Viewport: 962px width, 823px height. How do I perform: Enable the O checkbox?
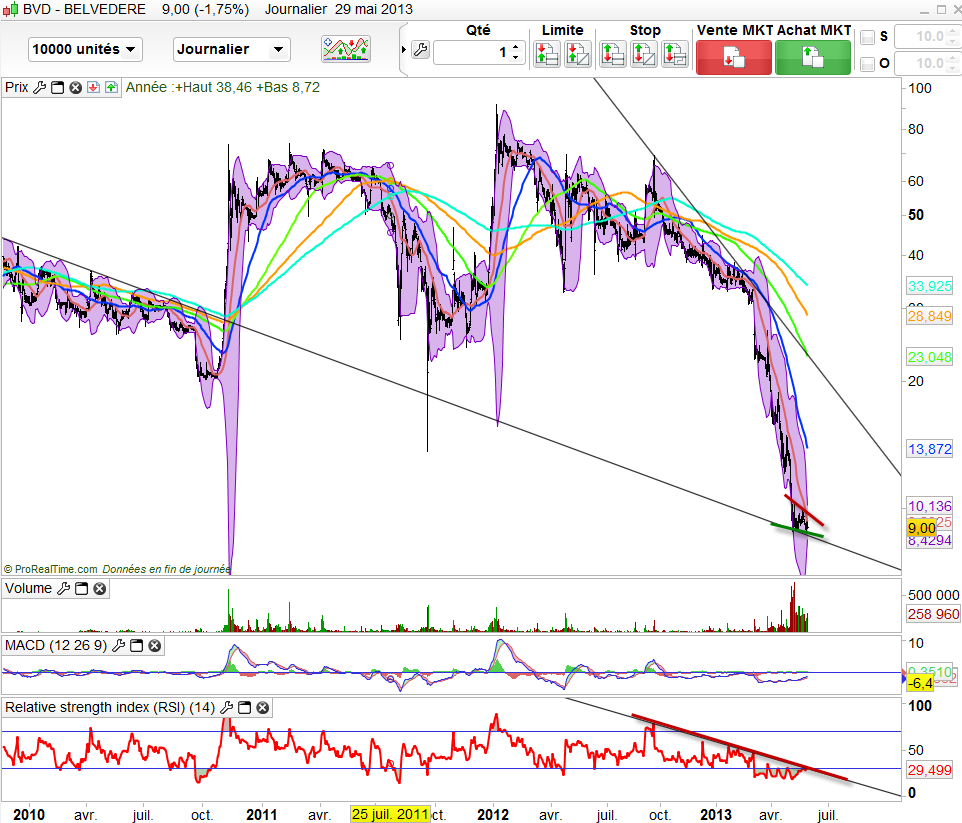[868, 64]
